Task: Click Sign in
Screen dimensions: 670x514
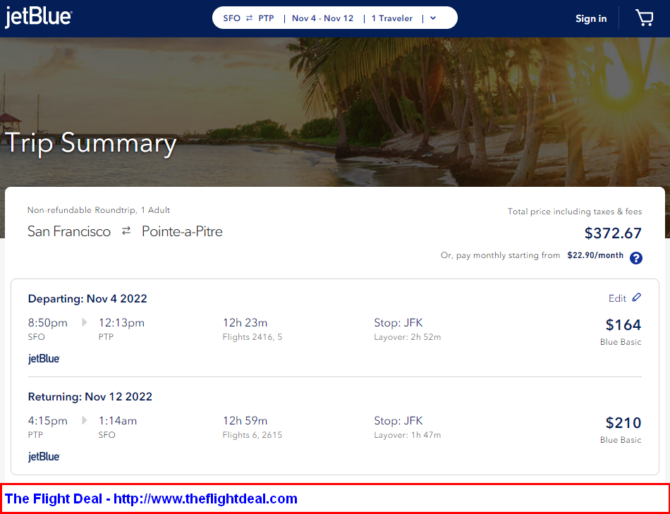Action: tap(591, 18)
